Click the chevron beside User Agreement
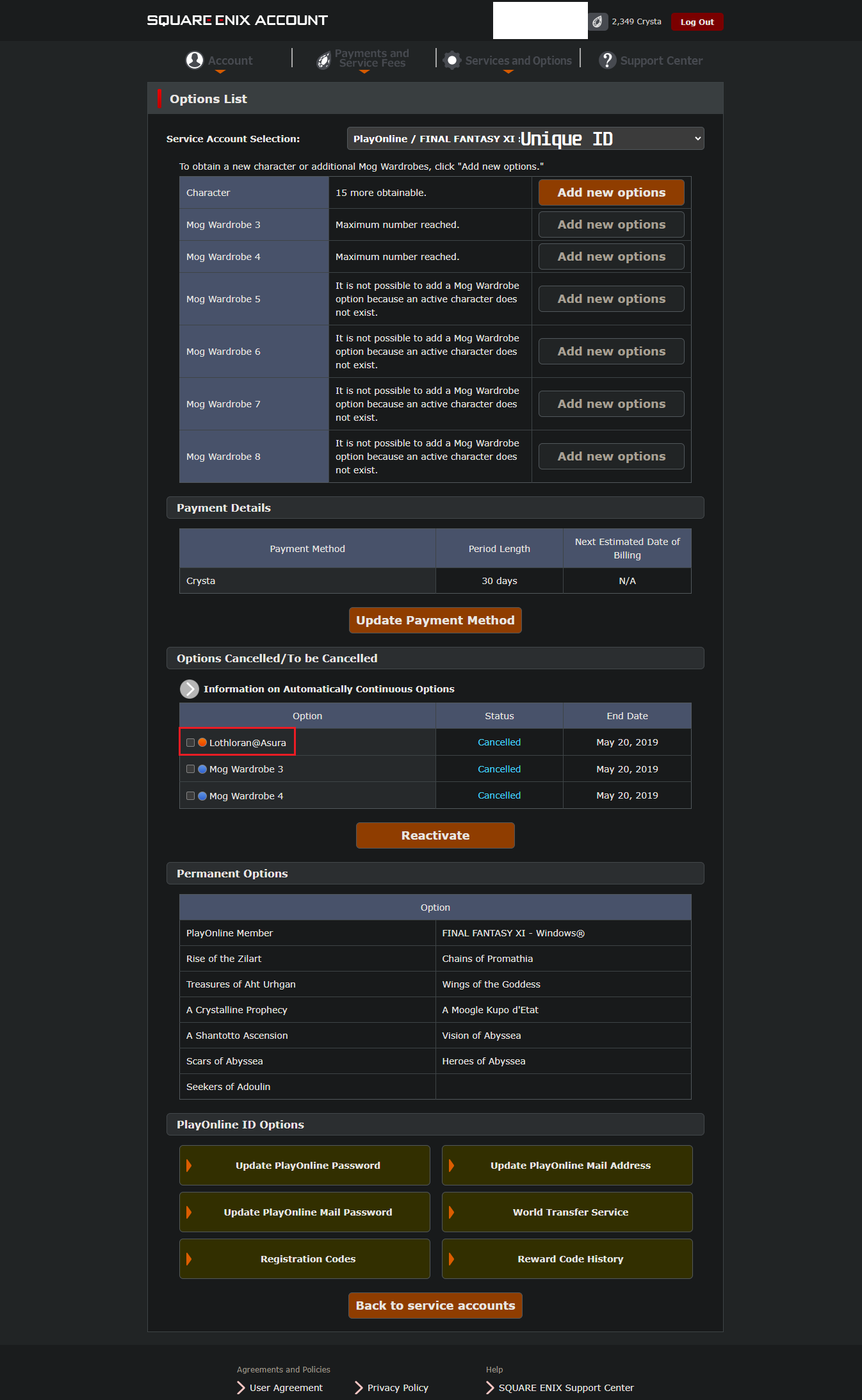The width and height of the screenshot is (862, 1400). coord(241,1387)
